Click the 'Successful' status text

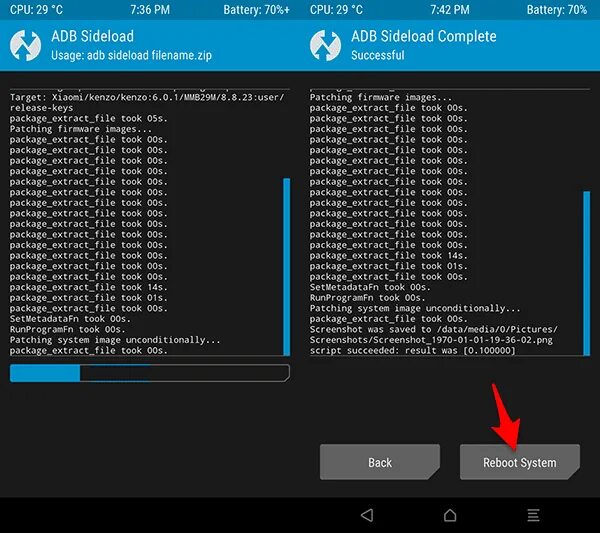(378, 55)
